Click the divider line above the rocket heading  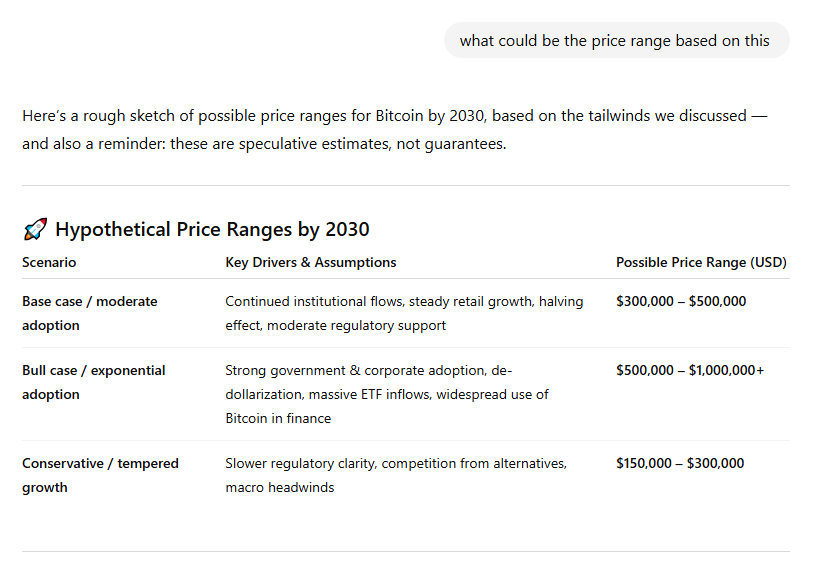[x=406, y=185]
